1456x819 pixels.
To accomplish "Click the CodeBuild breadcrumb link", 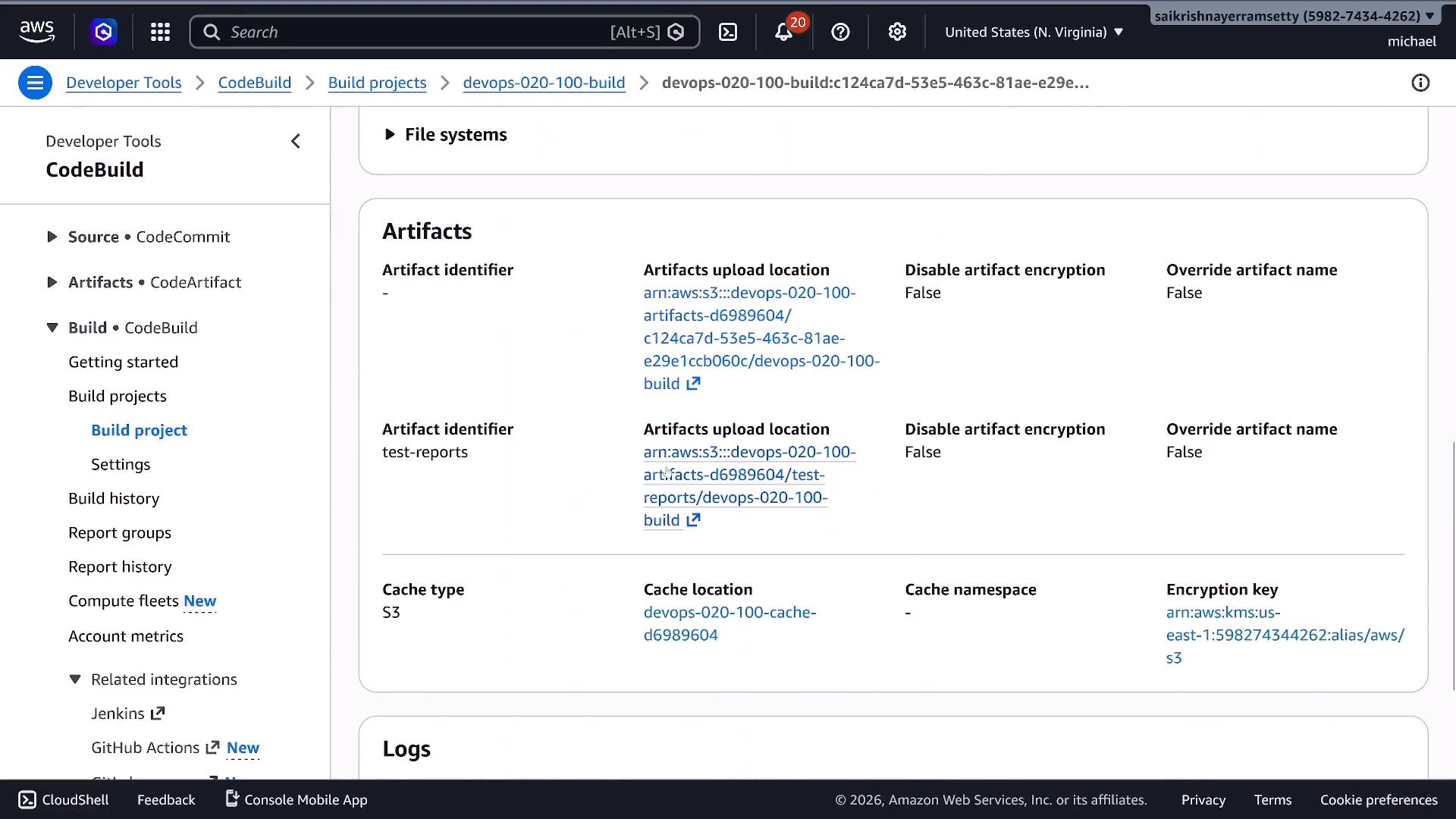I will coord(255,83).
